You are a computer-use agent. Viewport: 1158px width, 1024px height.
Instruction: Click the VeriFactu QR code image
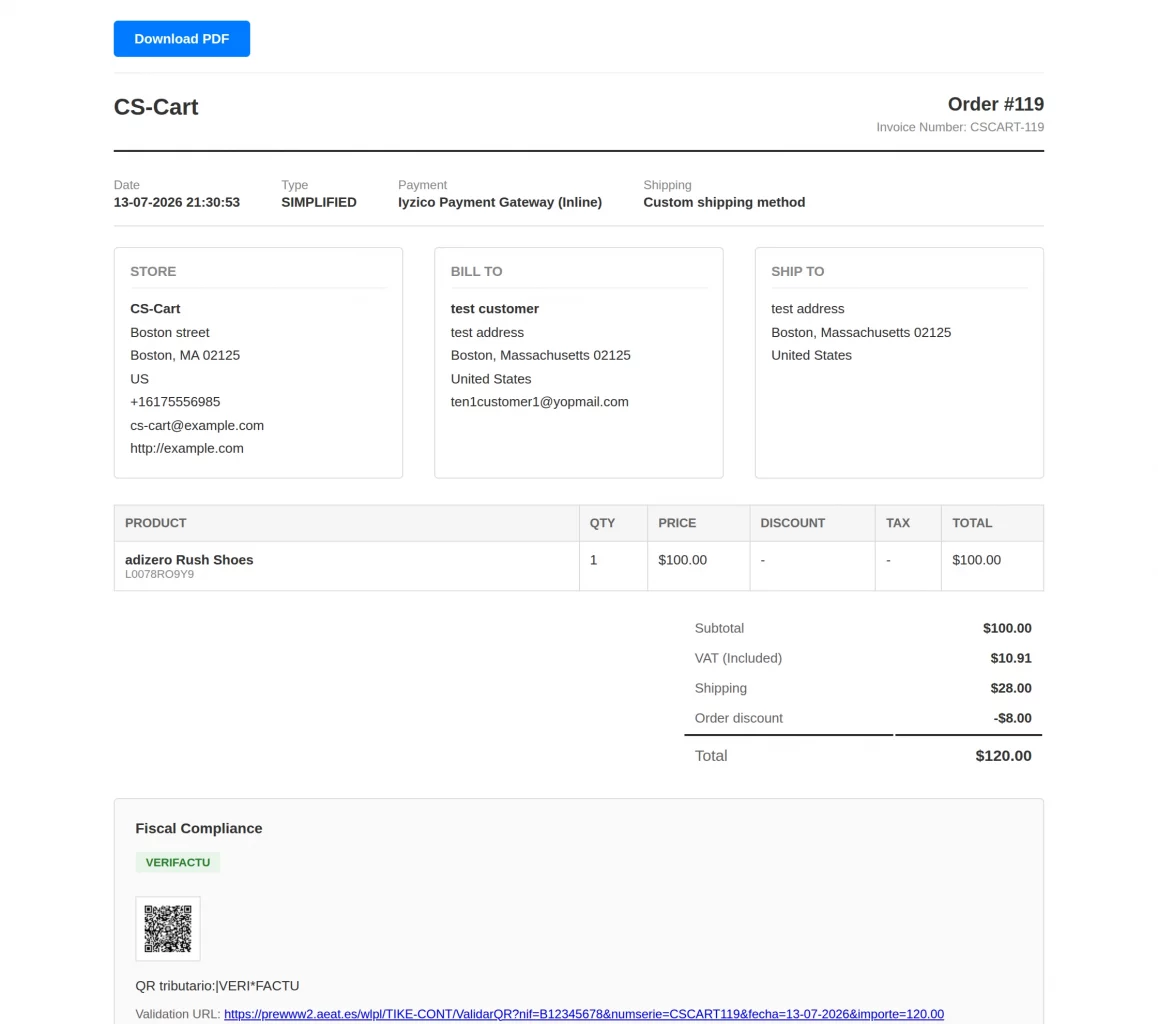tap(168, 928)
